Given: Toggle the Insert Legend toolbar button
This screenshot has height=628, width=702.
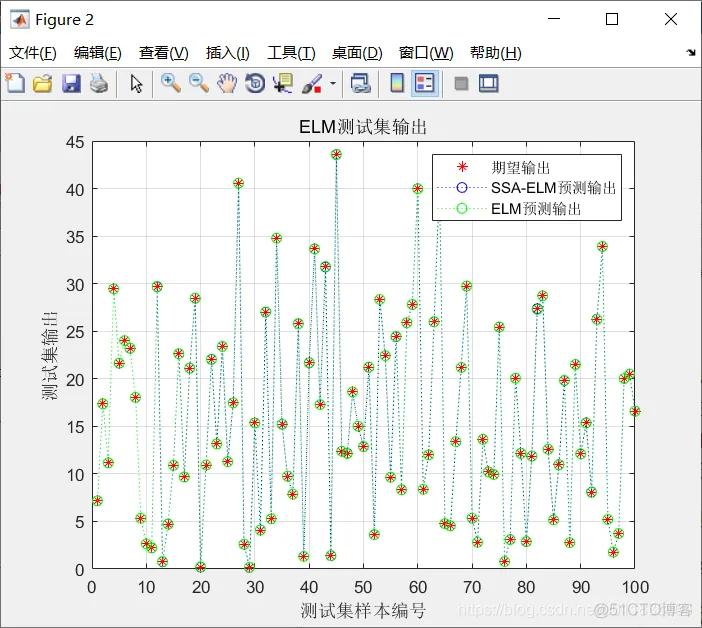Looking at the screenshot, I should tap(424, 83).
